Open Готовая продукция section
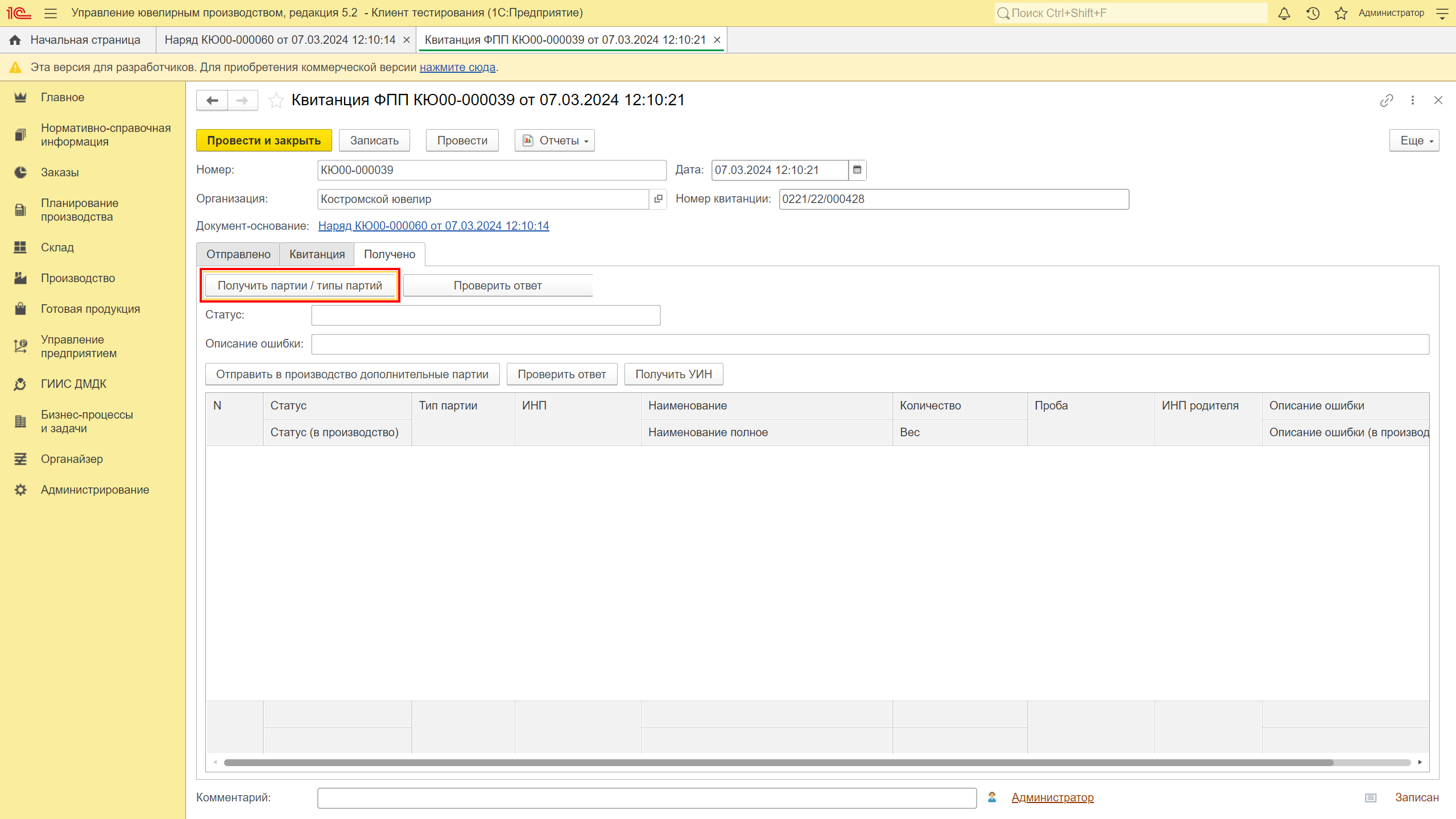The height and width of the screenshot is (819, 1456). pyautogui.click(x=90, y=309)
